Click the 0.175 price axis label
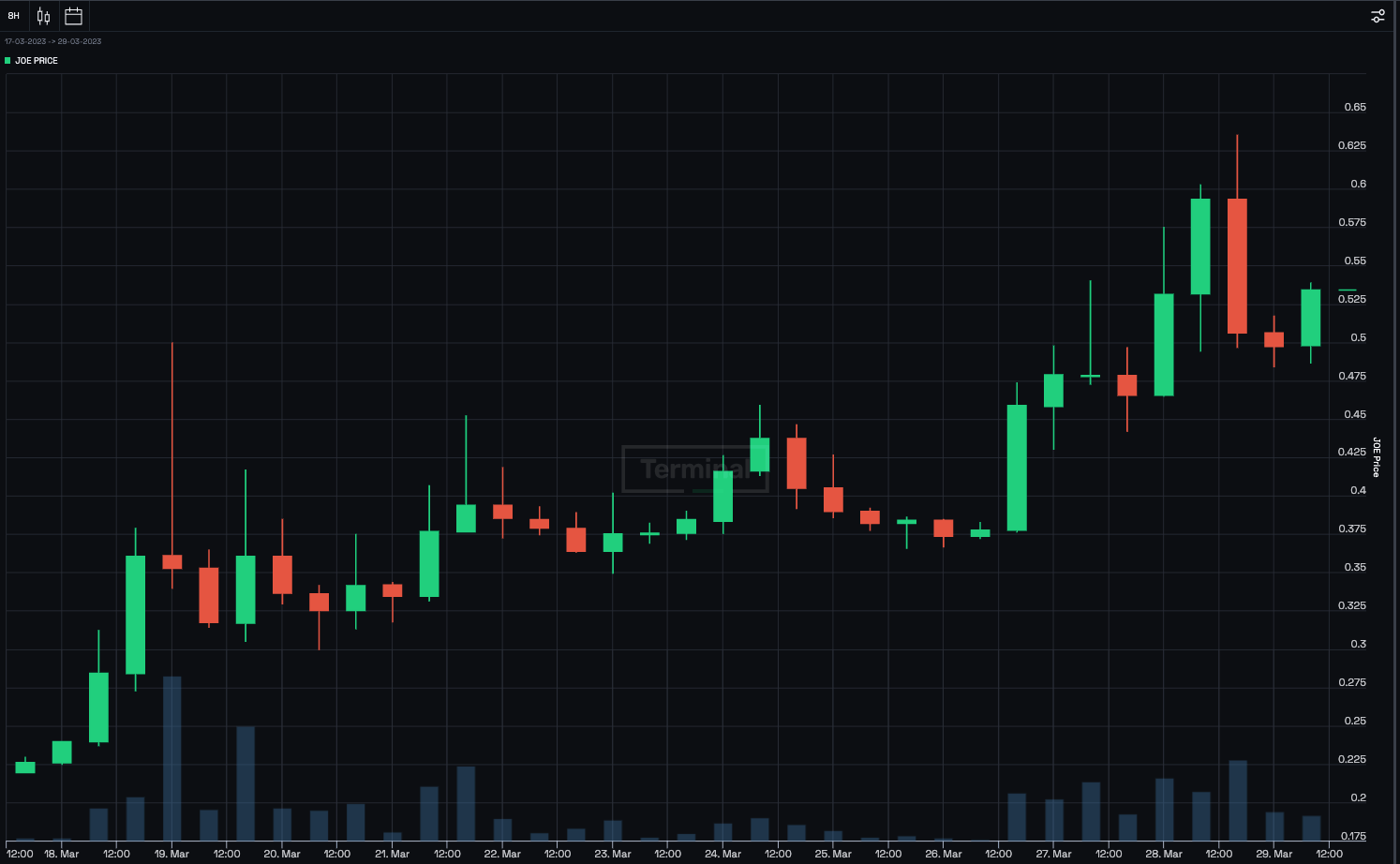This screenshot has width=1400, height=864. (1352, 836)
